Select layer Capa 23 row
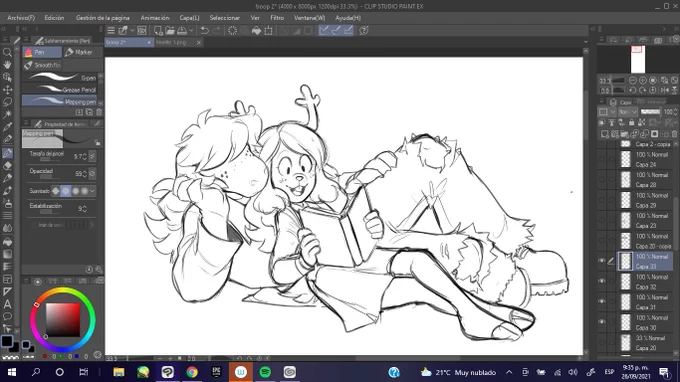The width and height of the screenshot is (680, 382). (x=645, y=220)
